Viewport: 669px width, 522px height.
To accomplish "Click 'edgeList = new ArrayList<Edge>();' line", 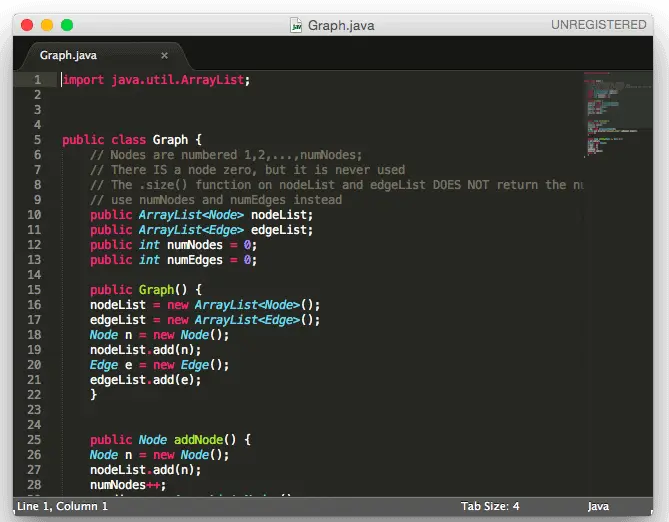I will pos(205,320).
